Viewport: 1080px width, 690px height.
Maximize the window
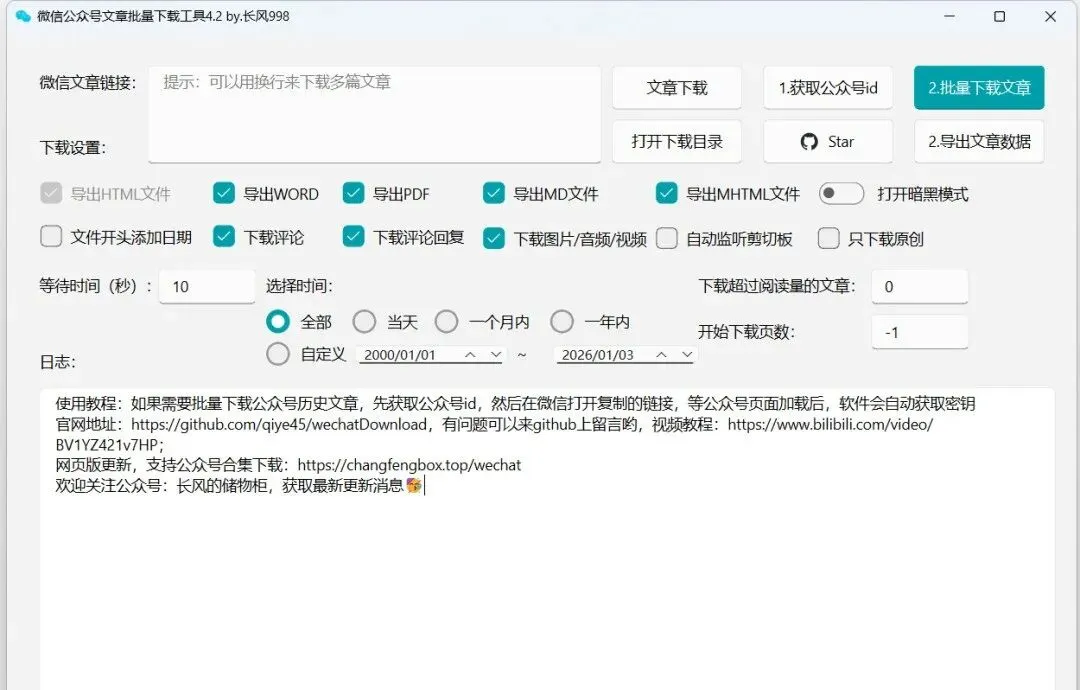tap(999, 16)
